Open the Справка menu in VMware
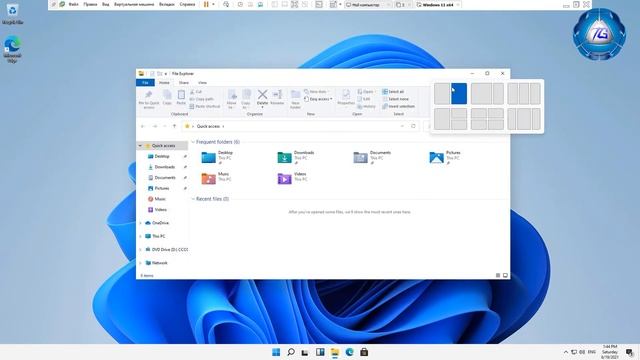 [187, 4]
